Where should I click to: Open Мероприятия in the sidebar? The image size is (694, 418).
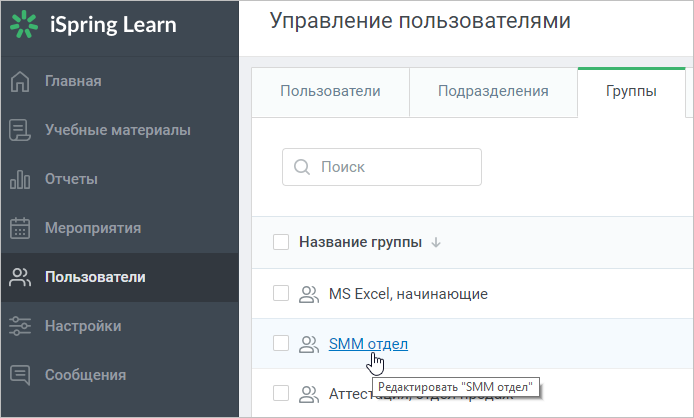click(120, 228)
